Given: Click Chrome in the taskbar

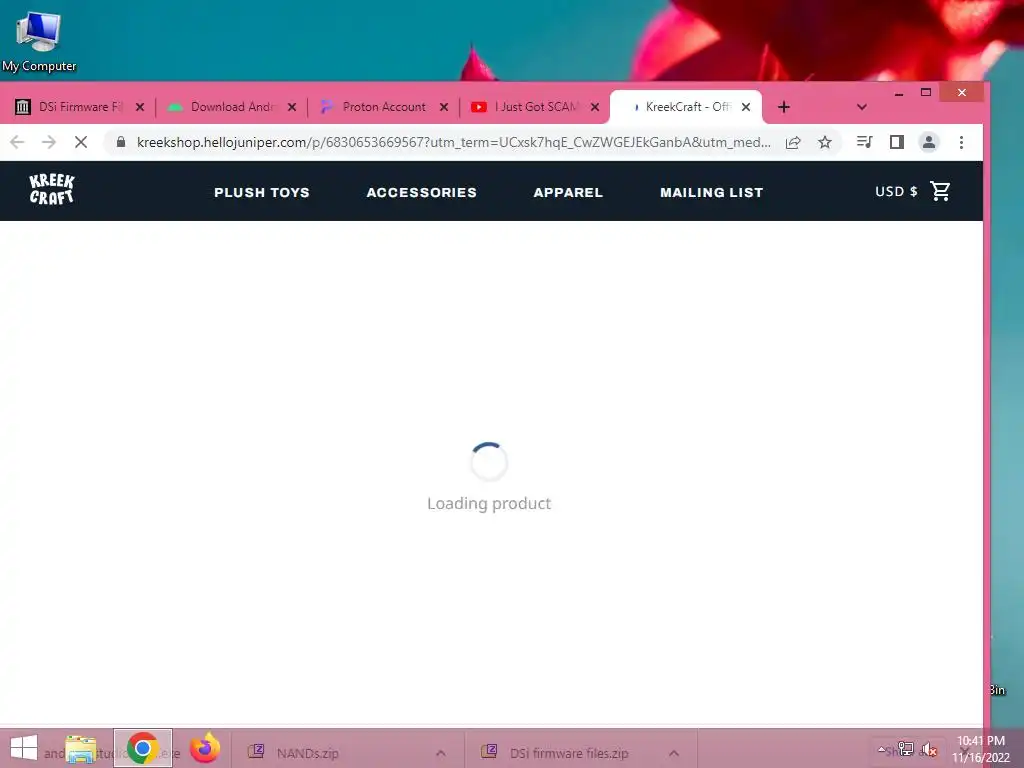Looking at the screenshot, I should (x=143, y=748).
